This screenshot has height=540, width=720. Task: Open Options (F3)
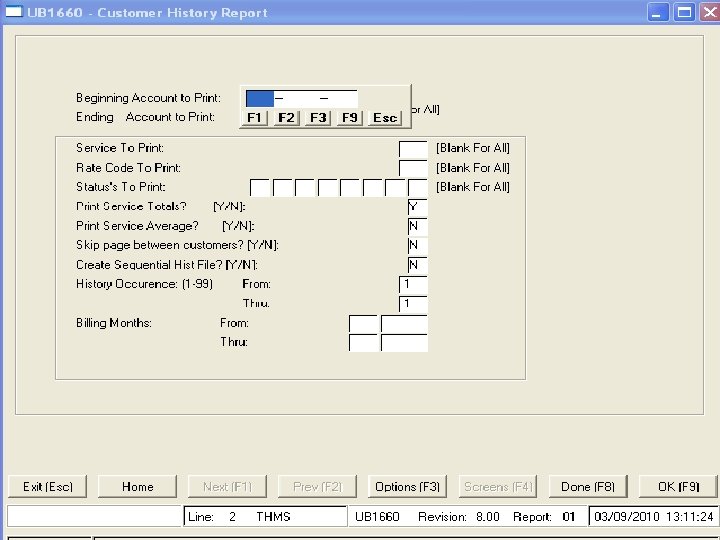click(407, 487)
